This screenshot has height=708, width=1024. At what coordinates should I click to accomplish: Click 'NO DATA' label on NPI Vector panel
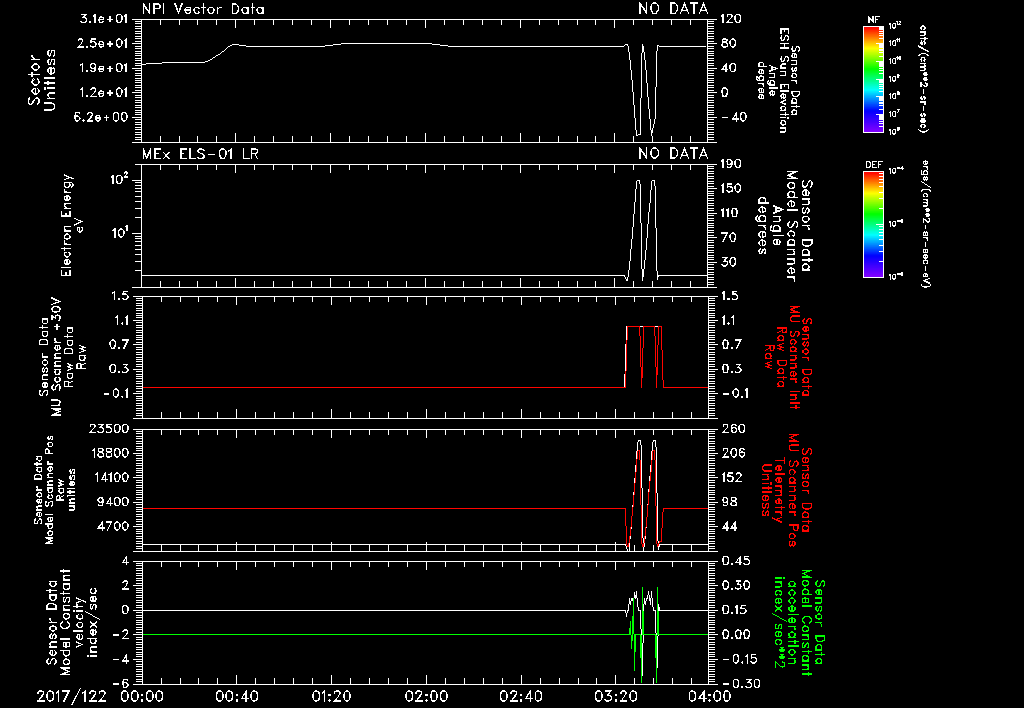tap(673, 9)
